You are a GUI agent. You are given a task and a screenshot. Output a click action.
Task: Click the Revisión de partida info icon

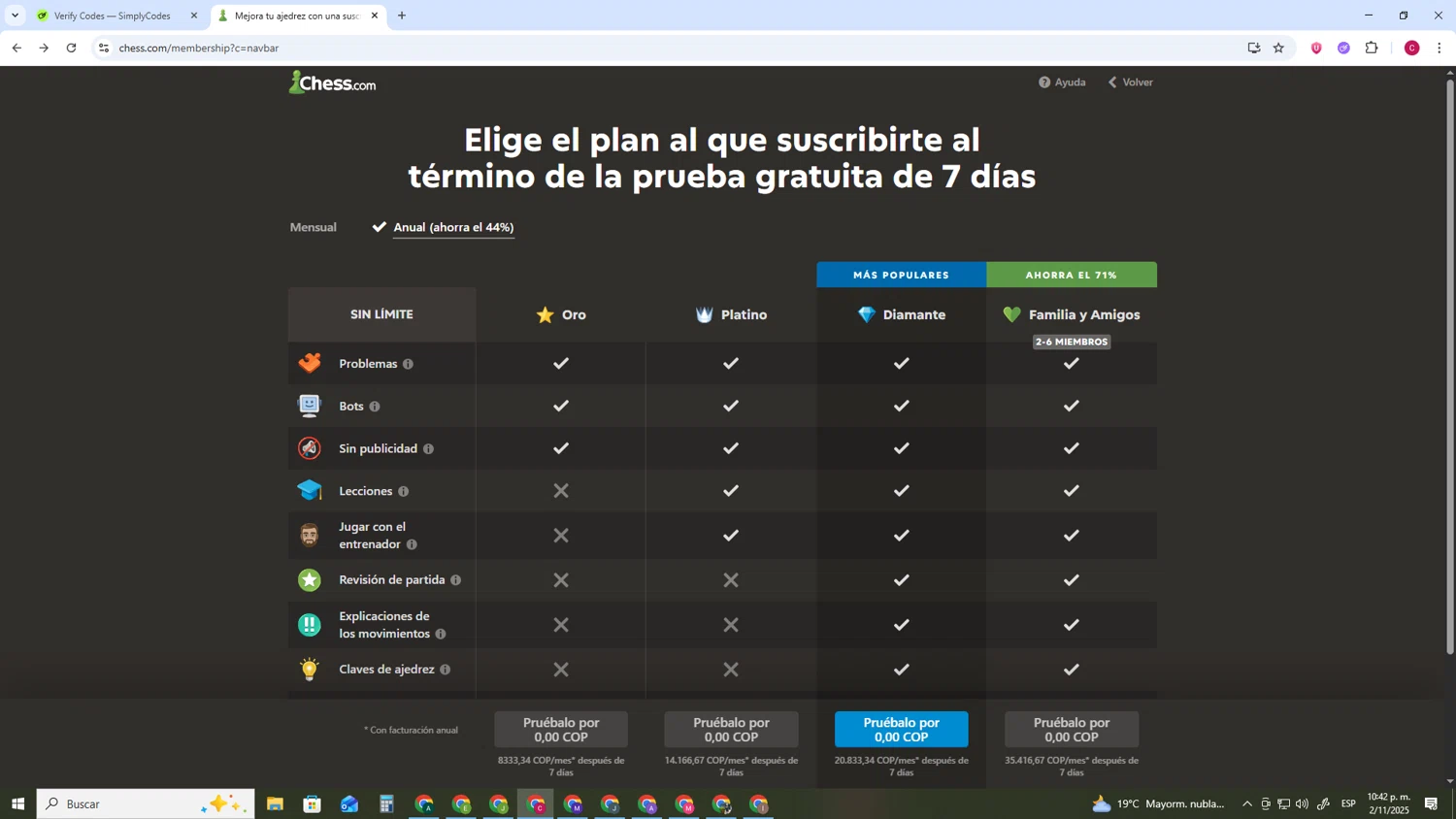click(x=455, y=580)
